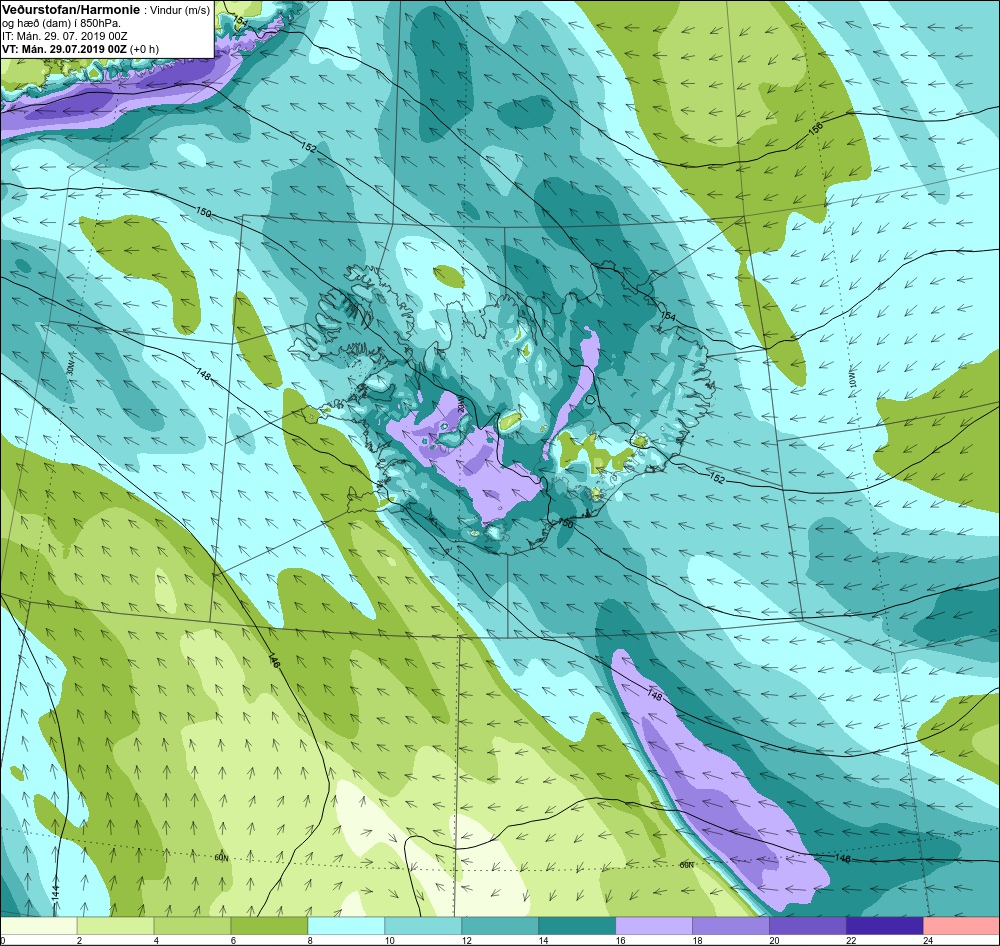The image size is (1000, 946).
Task: Click the 20–22 m/s violet legend swatch
Action: pyautogui.click(x=807, y=926)
